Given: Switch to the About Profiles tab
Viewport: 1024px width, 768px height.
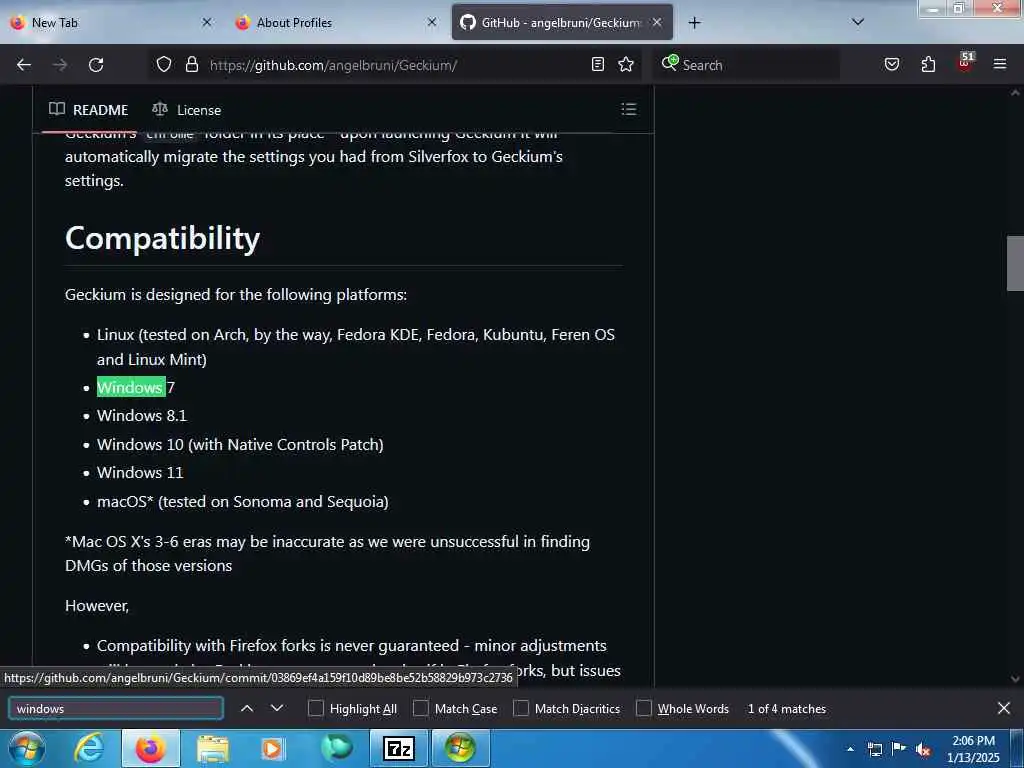Looking at the screenshot, I should click(336, 23).
